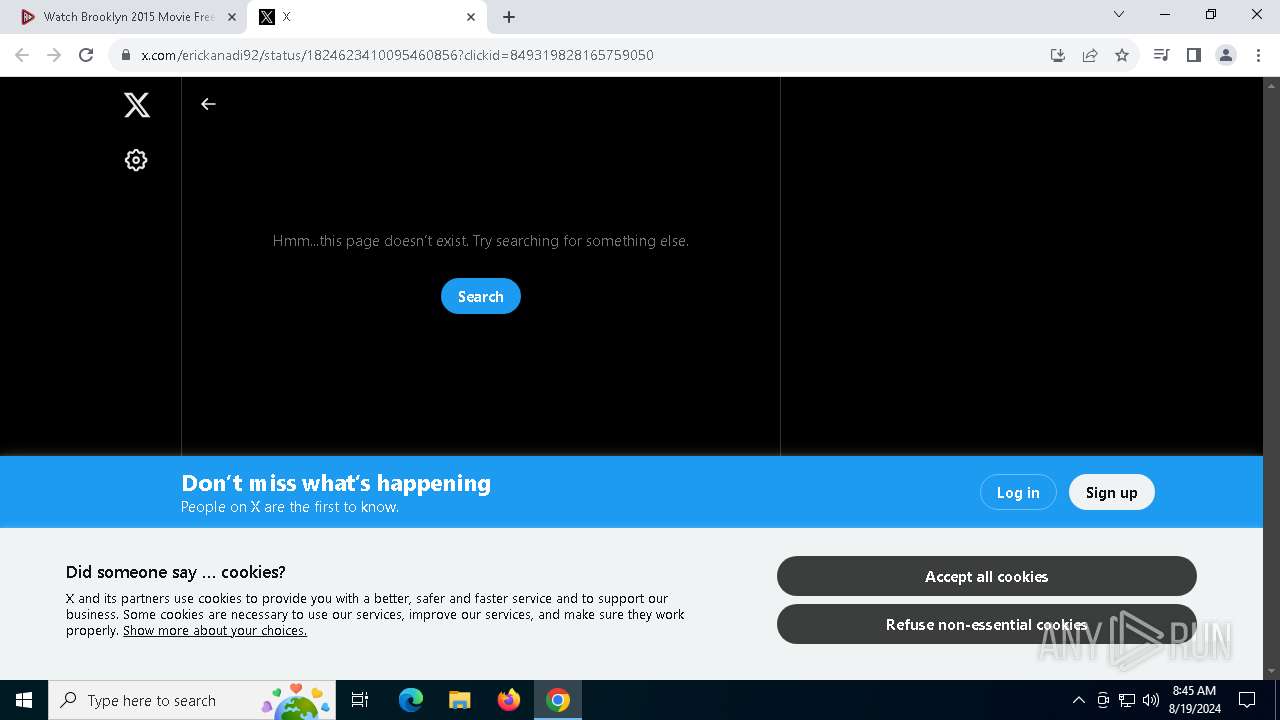Click 'Did someone say … cookies?' heading
This screenshot has height=720, width=1280.
tap(176, 572)
